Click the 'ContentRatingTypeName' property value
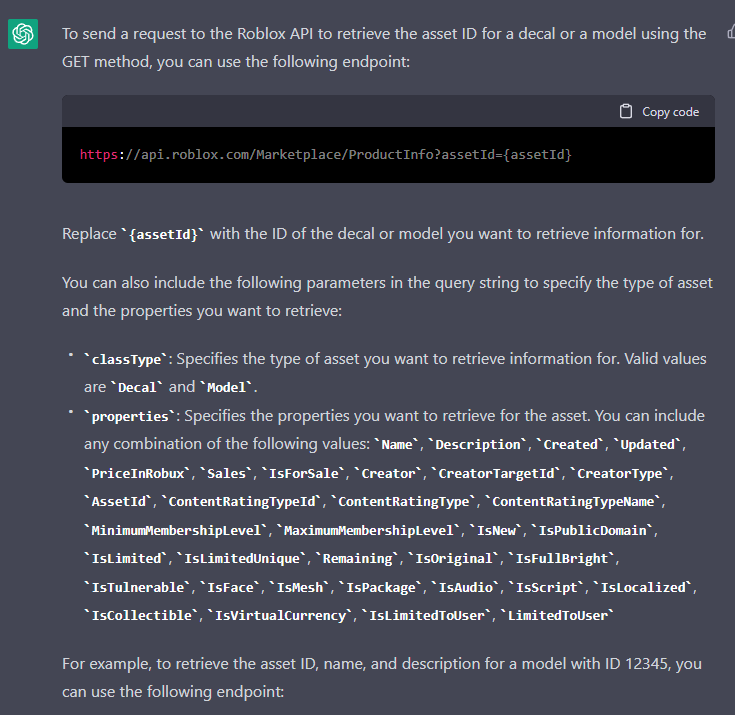 573,502
